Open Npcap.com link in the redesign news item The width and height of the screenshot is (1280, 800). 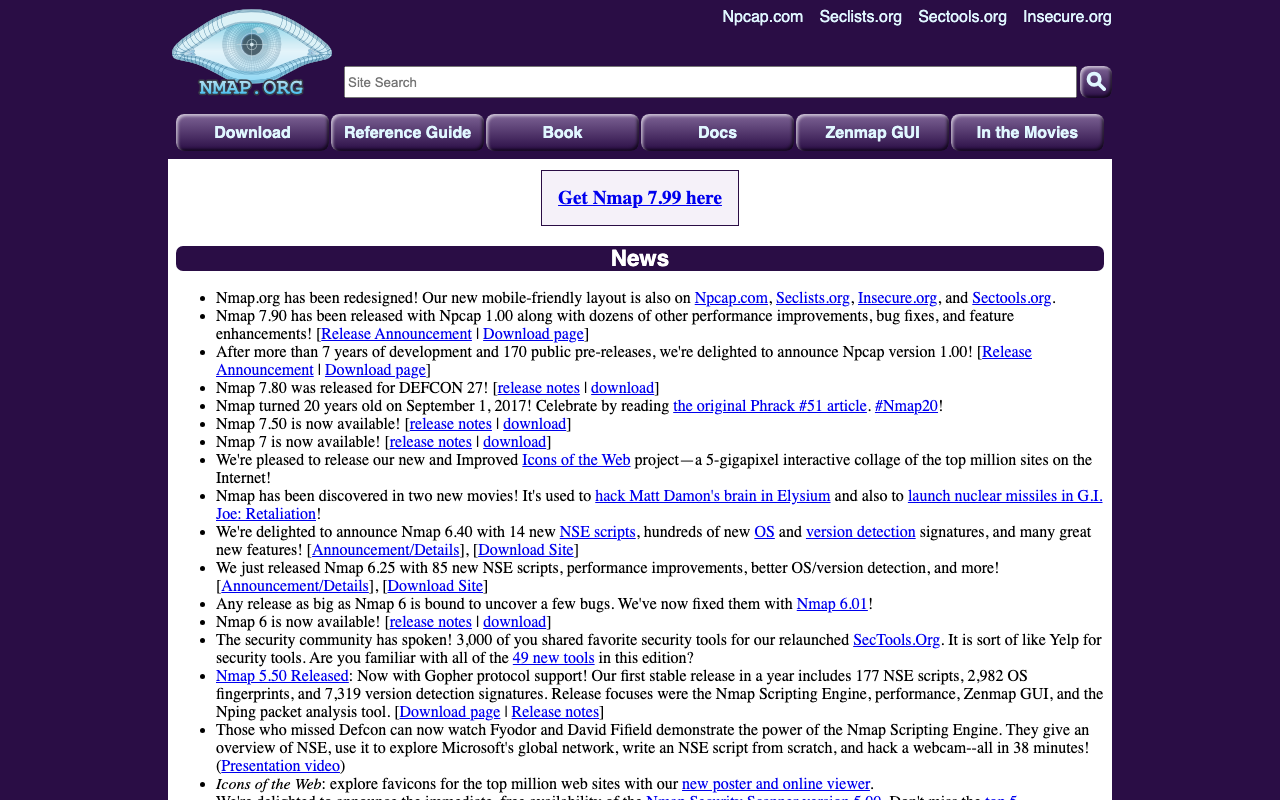(x=731, y=298)
